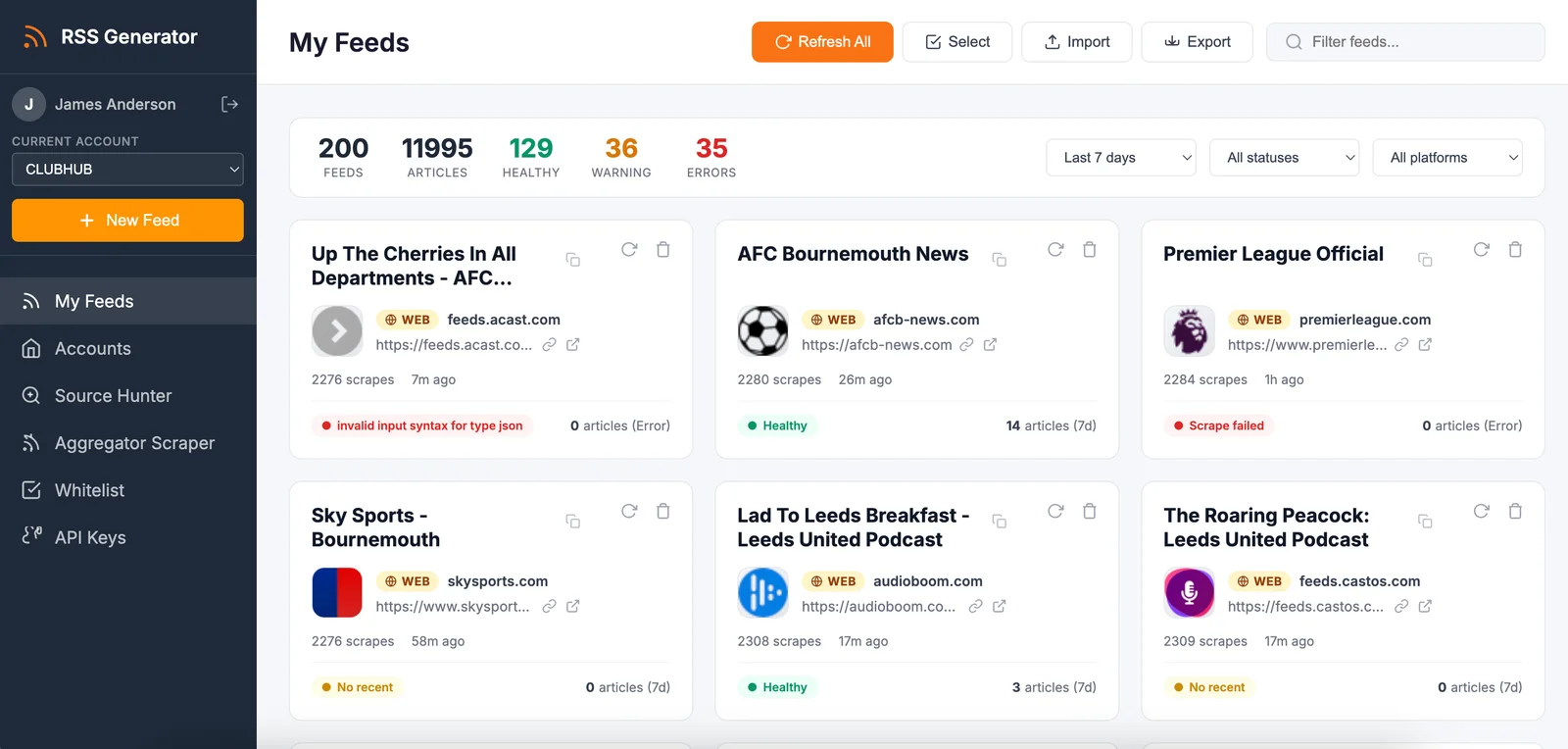Copy the Sky Sports - Bournemouth feed
Viewport: 1568px width, 749px height.
click(573, 521)
